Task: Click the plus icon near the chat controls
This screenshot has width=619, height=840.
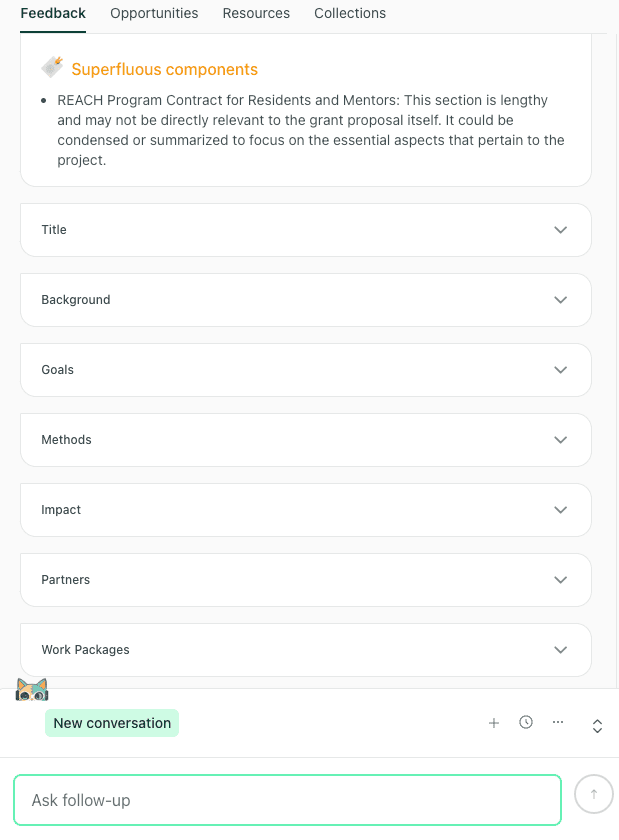Action: pyautogui.click(x=494, y=722)
